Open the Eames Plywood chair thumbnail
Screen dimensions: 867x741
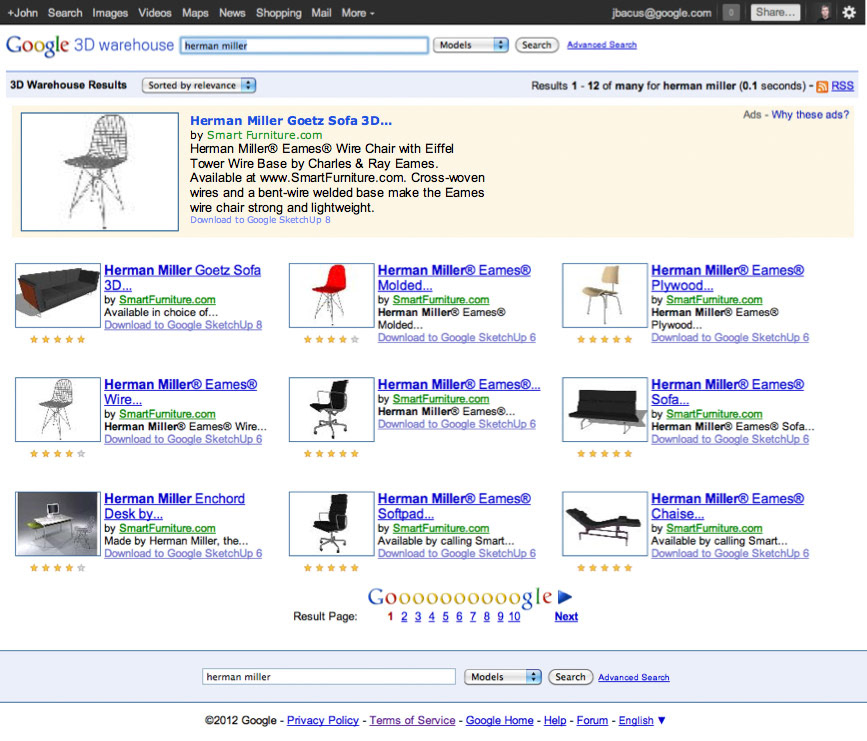tap(604, 295)
